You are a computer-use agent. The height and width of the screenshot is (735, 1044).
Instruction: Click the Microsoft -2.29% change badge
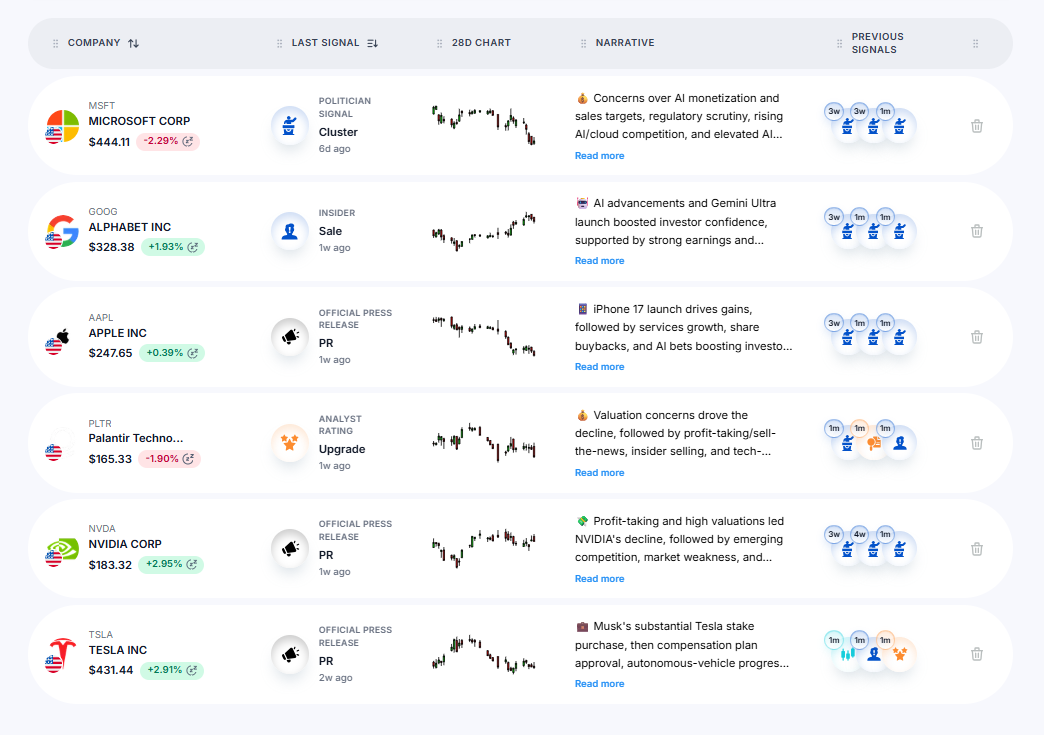[167, 142]
